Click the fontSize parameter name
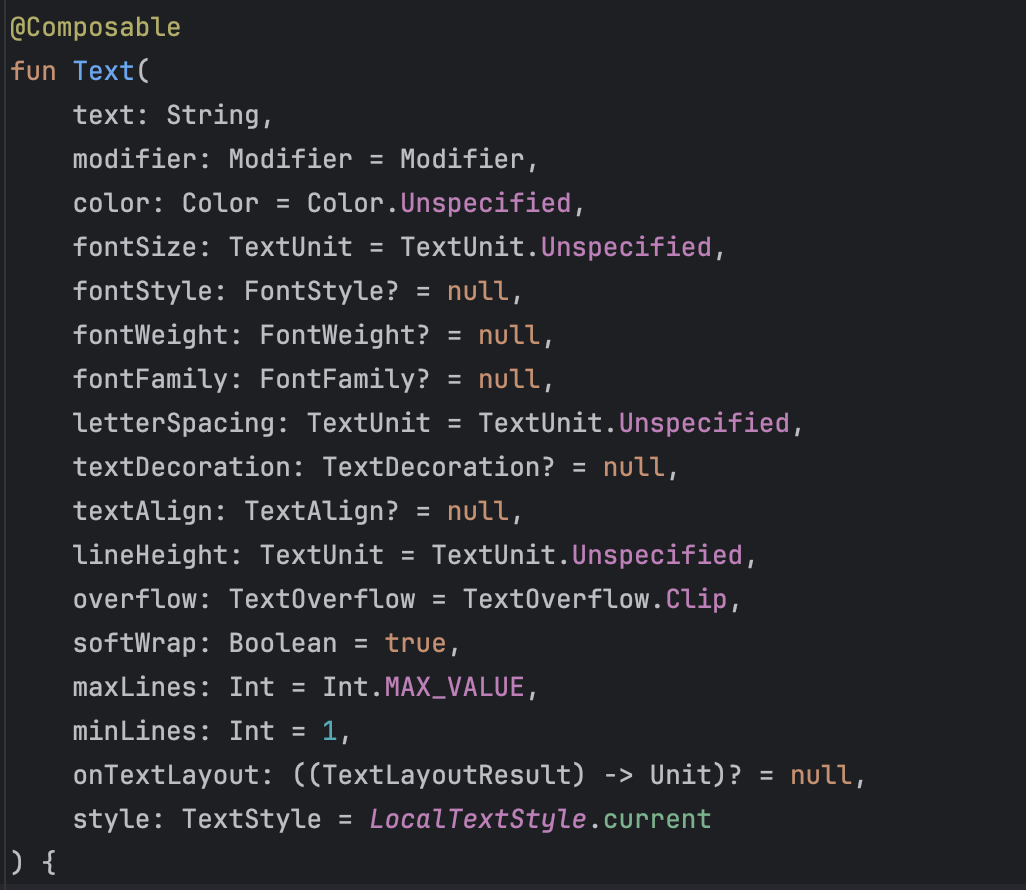The height and width of the screenshot is (890, 1026). [x=135, y=247]
